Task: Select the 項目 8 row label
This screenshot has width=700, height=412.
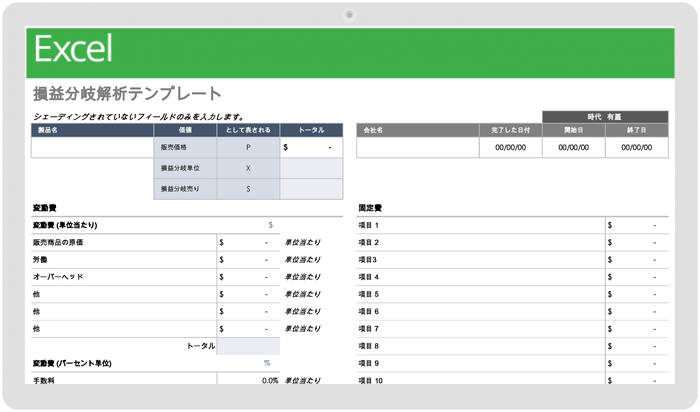Action: 368,346
